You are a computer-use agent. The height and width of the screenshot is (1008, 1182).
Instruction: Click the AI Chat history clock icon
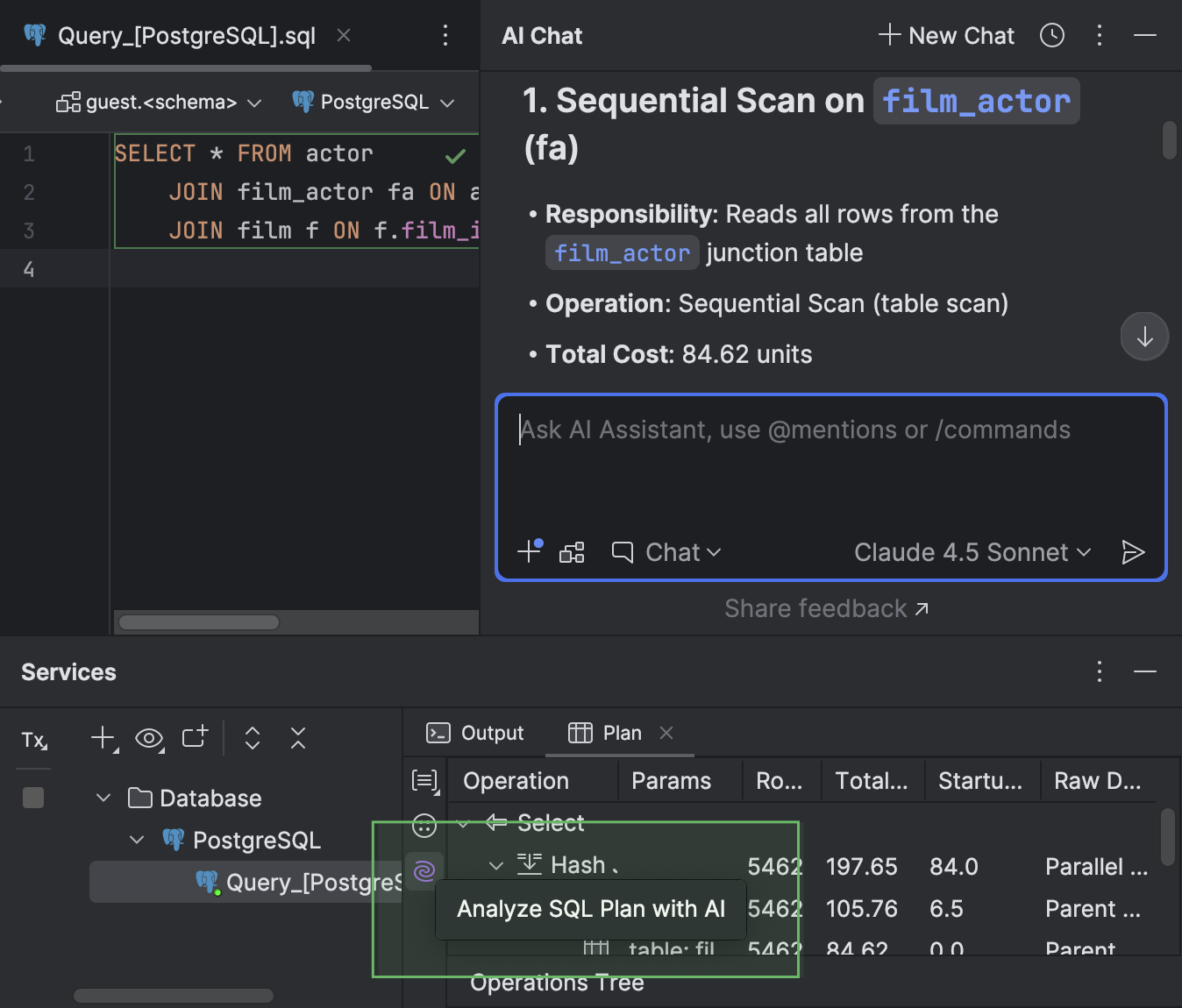[x=1051, y=35]
